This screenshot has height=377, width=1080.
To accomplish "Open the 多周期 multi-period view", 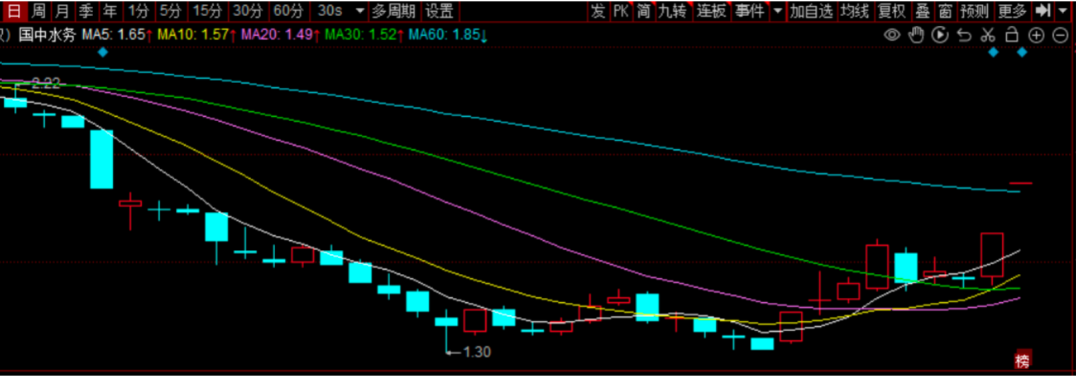I will tap(393, 11).
